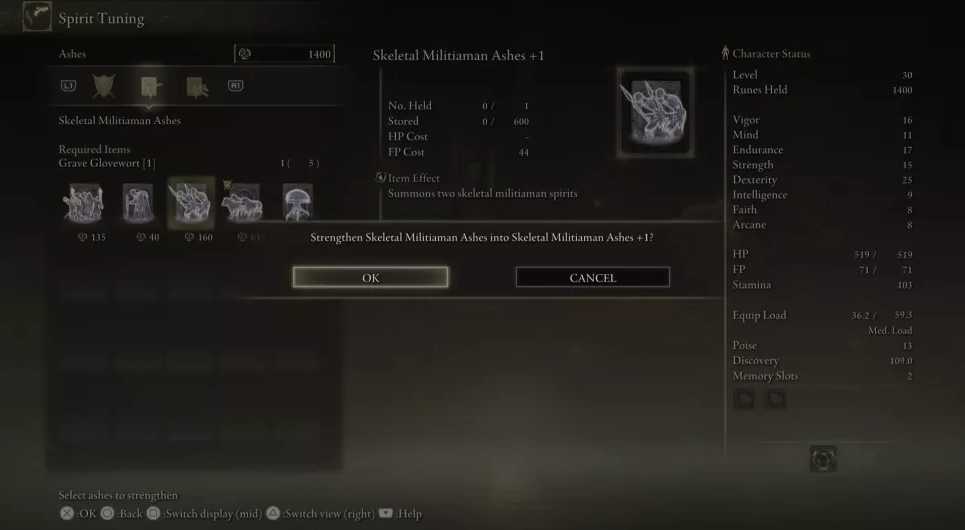
Task: Confirm strengthening with the OK button
Action: (370, 278)
